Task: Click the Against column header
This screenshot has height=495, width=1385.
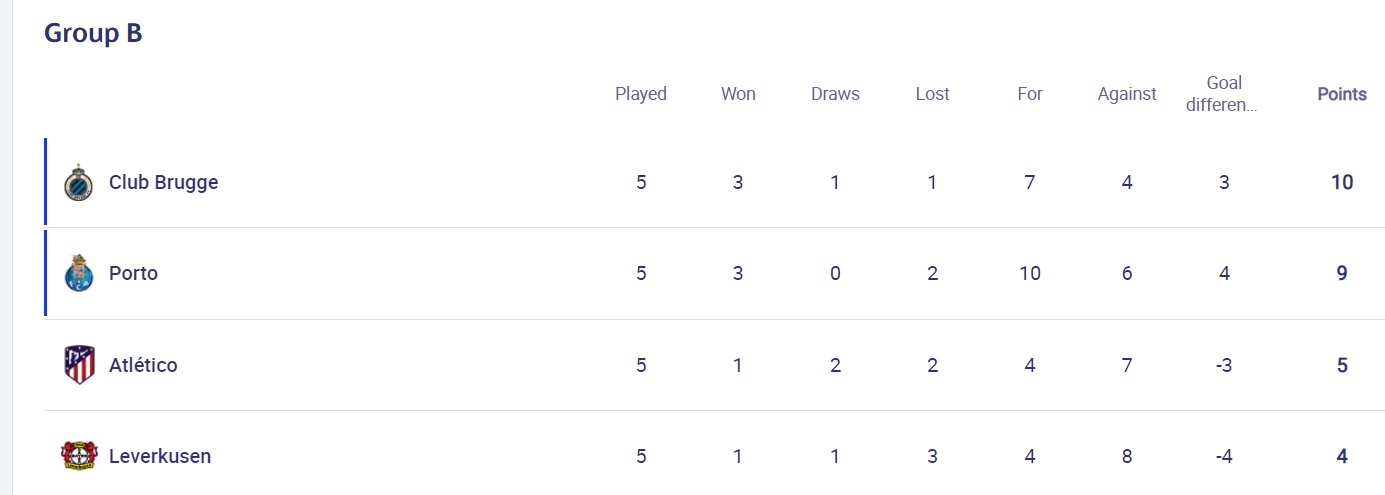Action: point(1126,94)
